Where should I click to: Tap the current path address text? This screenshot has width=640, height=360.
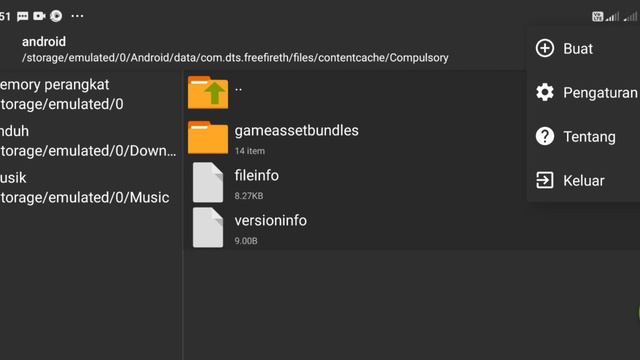click(x=235, y=58)
